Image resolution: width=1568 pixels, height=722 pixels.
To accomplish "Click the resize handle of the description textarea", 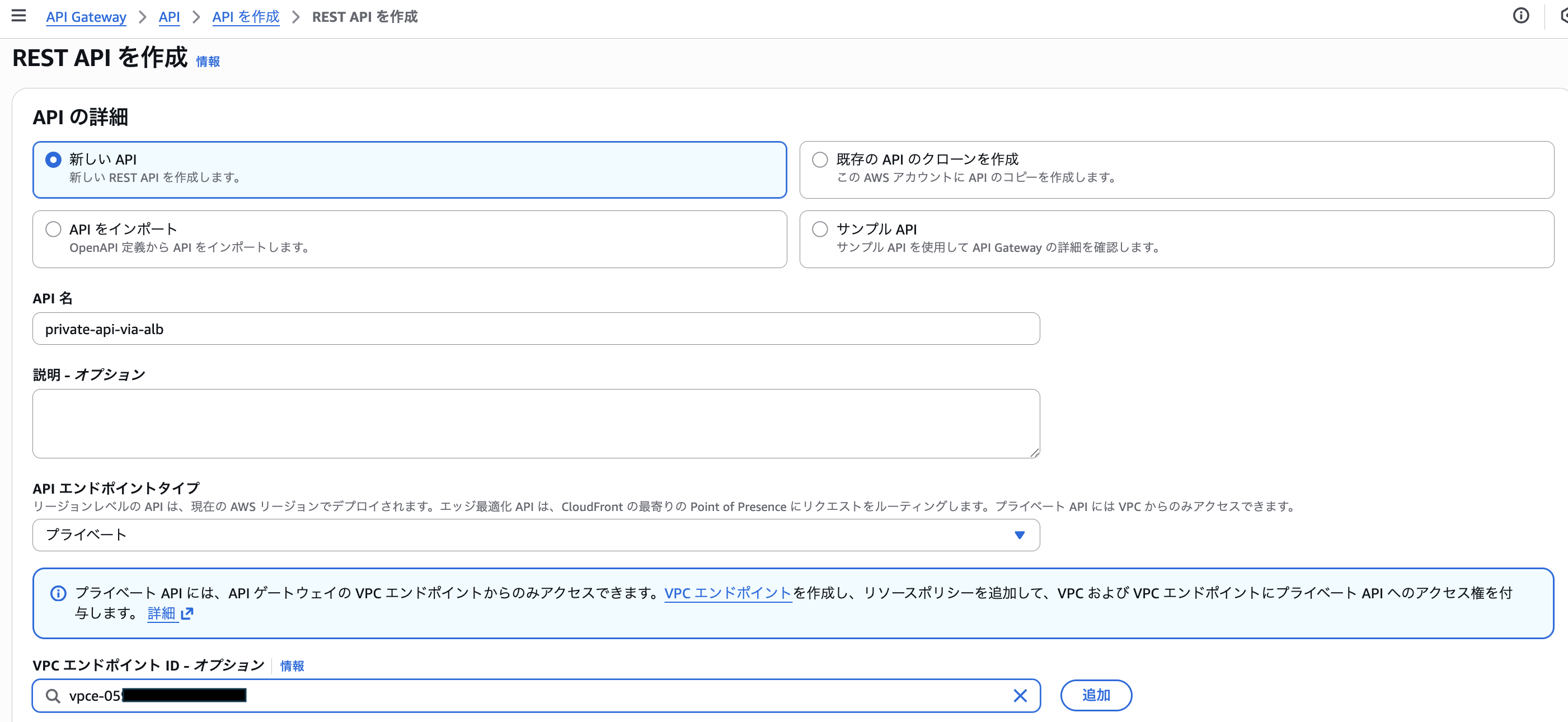I will click(x=1035, y=453).
